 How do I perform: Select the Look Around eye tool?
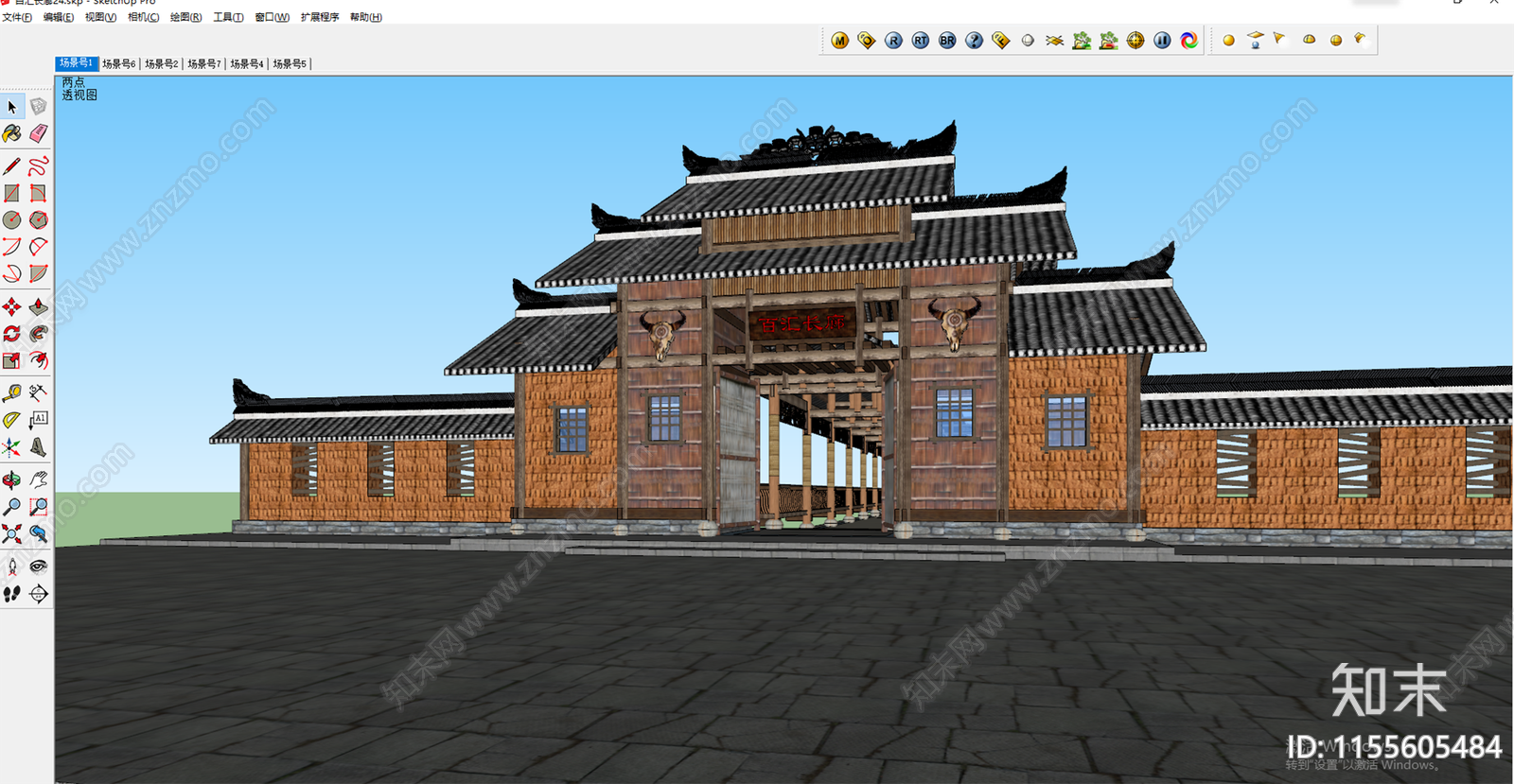pos(38,566)
